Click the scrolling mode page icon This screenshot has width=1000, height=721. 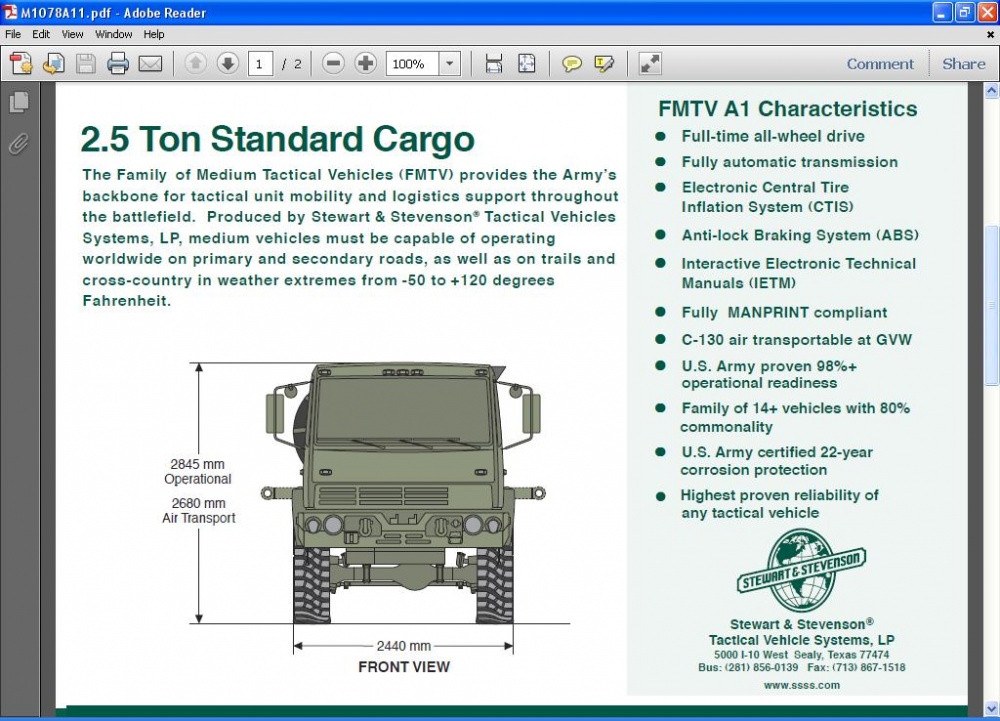[494, 64]
